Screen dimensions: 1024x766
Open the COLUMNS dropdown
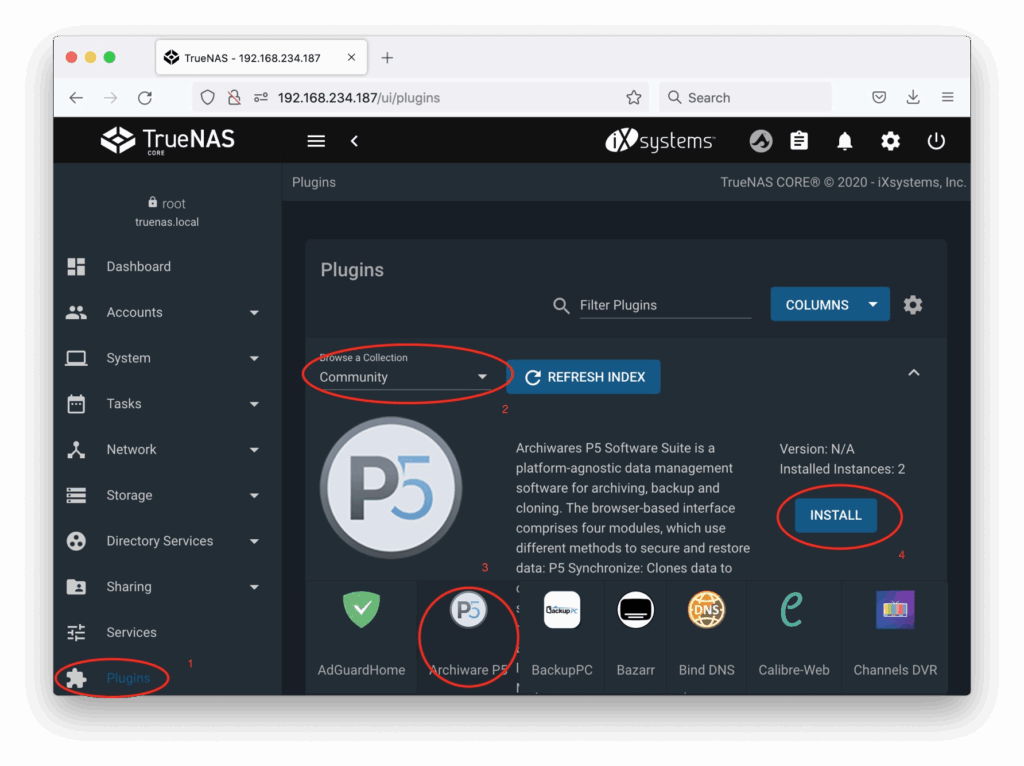coord(829,305)
